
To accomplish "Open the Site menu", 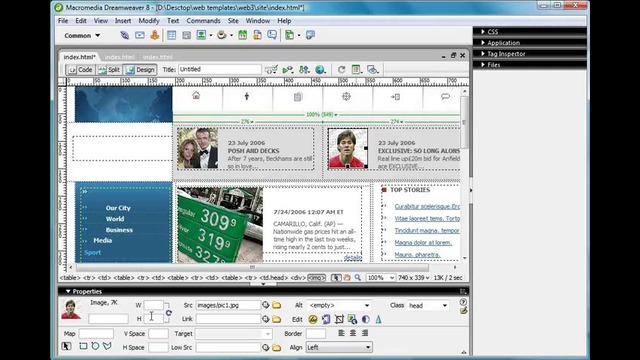I will coord(233,21).
